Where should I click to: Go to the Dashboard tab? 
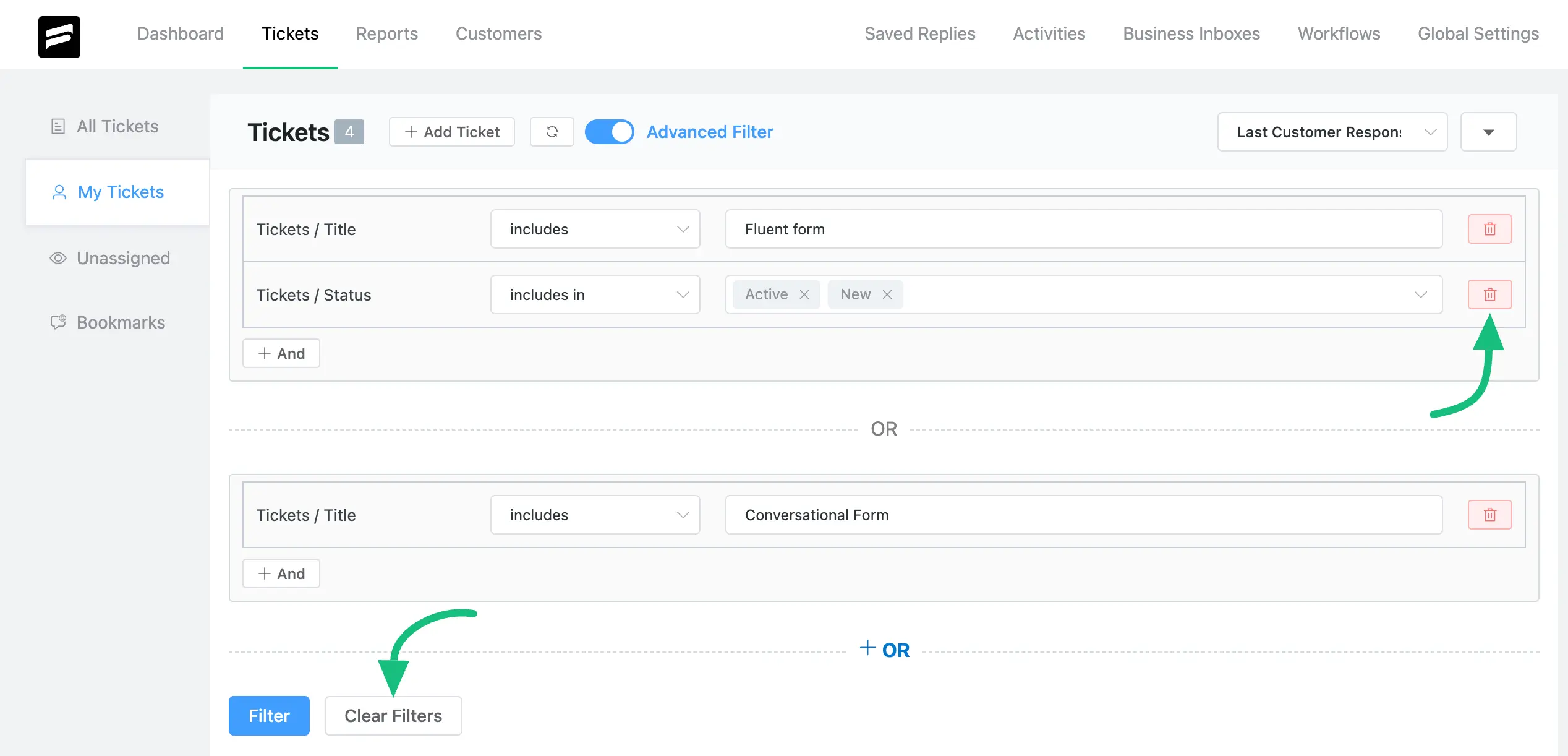[x=181, y=33]
